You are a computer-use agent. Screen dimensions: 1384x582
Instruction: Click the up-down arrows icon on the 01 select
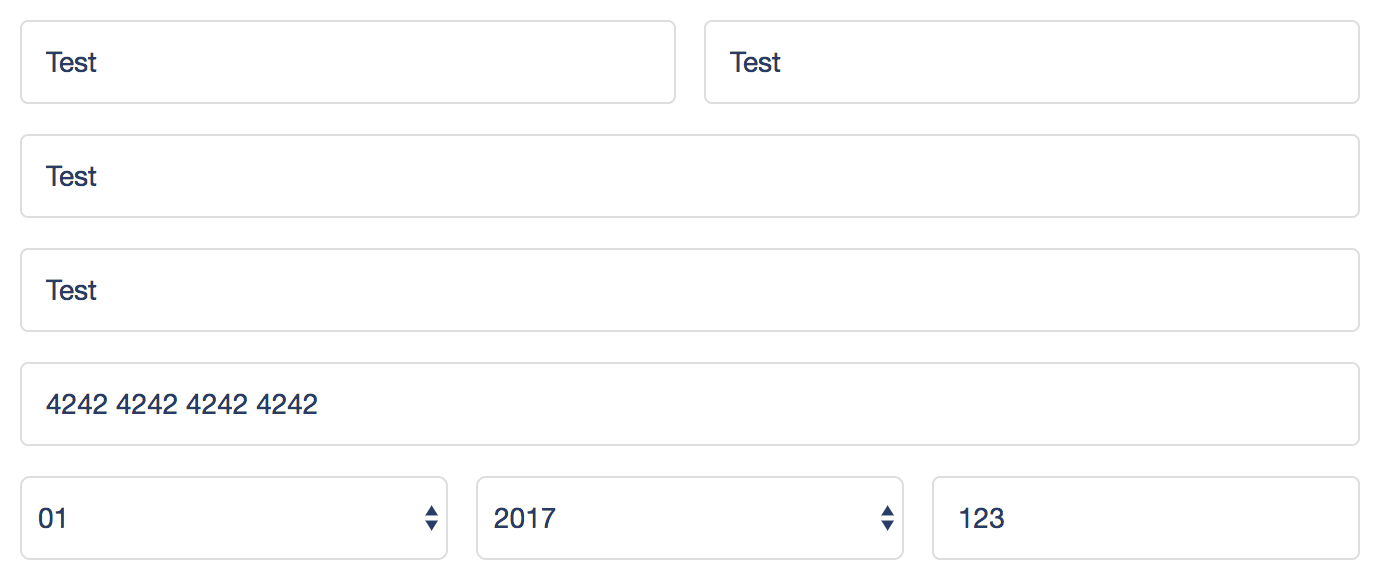(x=431, y=518)
